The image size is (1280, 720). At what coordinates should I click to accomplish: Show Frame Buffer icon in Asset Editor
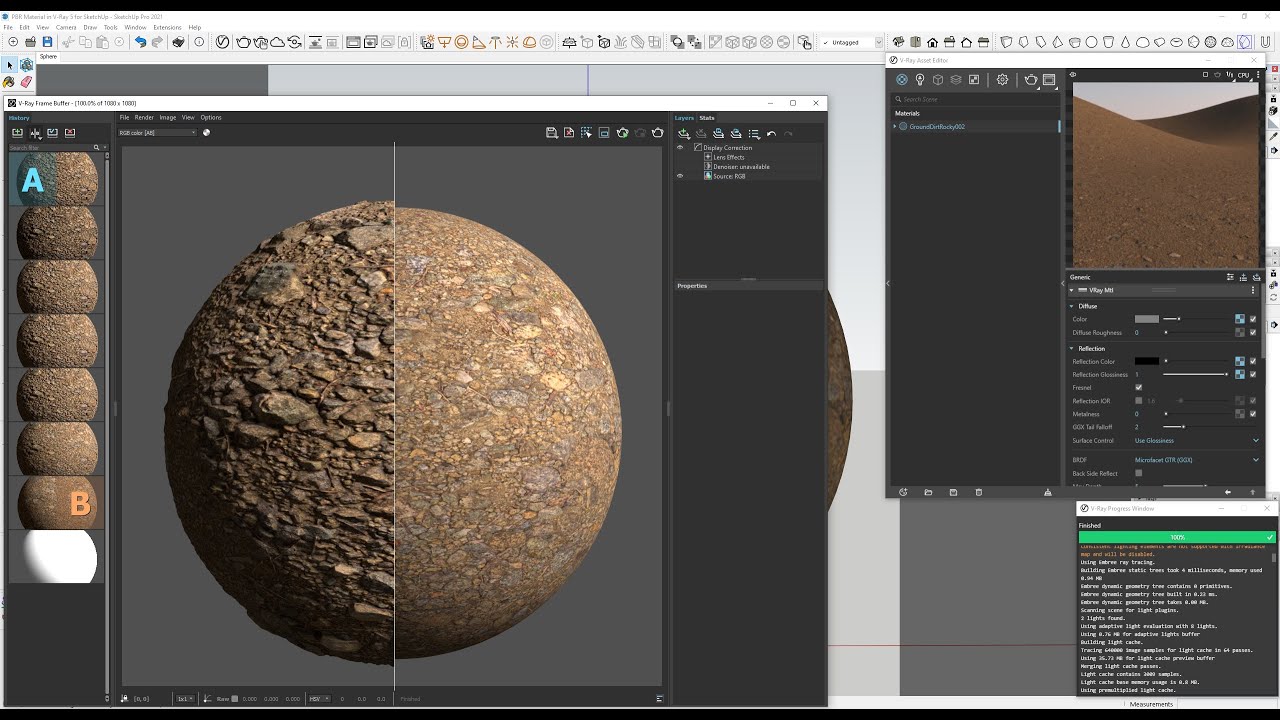tap(1049, 80)
